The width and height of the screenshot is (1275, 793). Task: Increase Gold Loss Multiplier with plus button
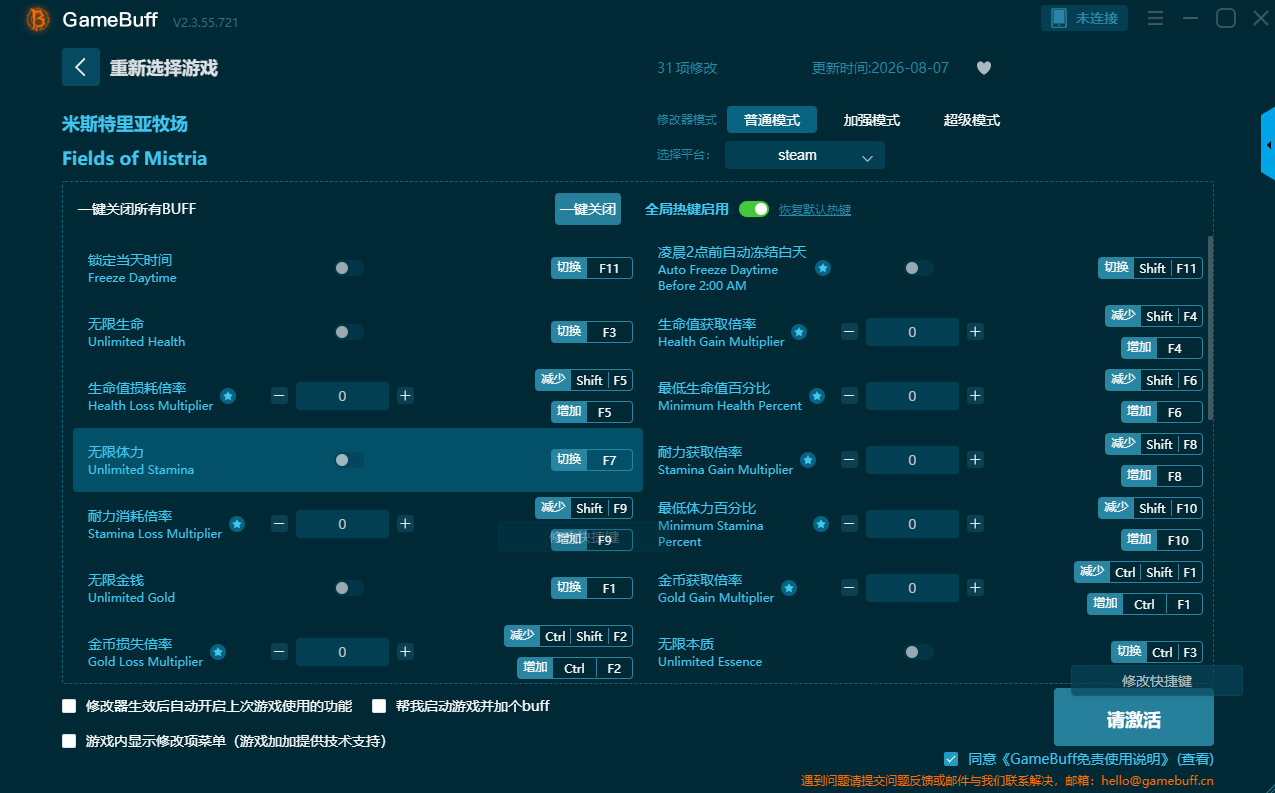point(405,652)
